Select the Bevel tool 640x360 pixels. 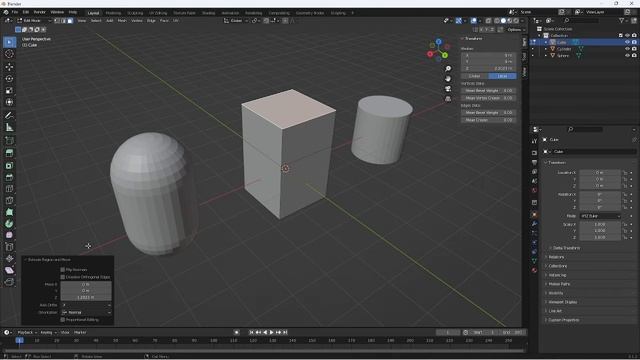click(9, 177)
